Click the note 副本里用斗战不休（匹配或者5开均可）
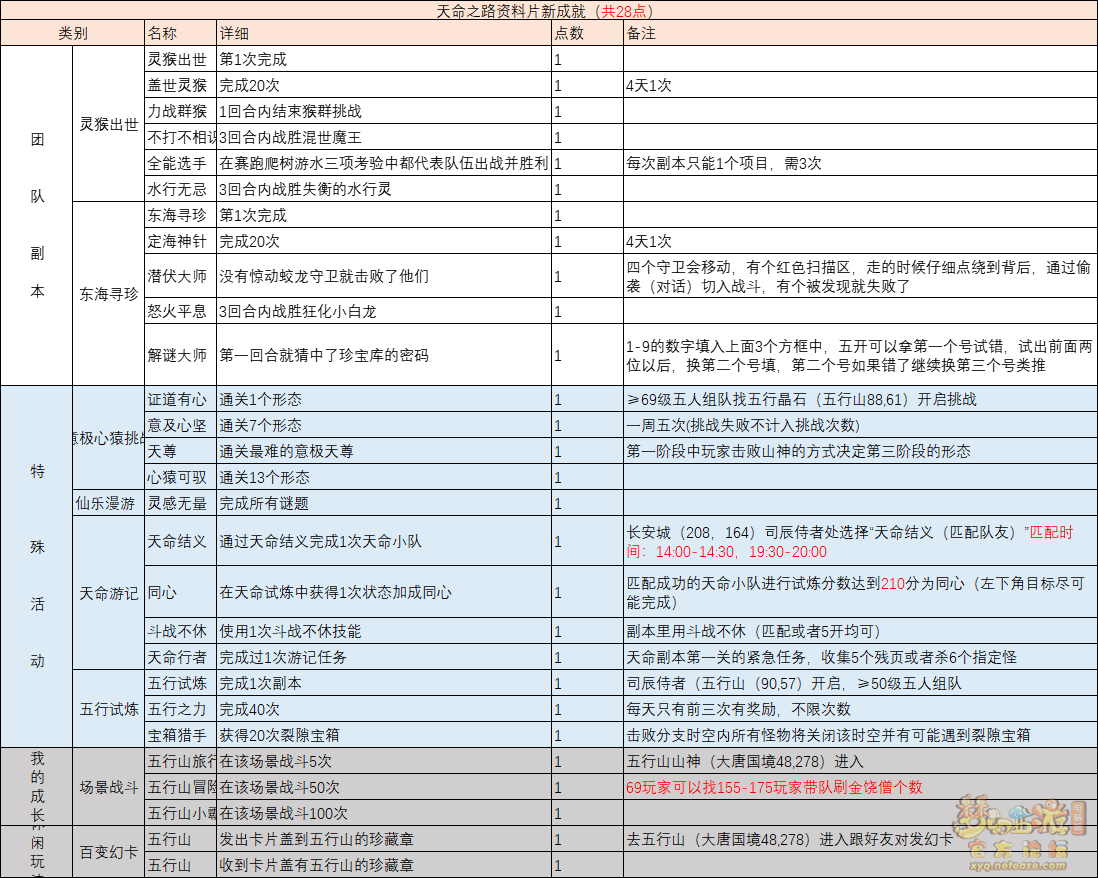Image resolution: width=1098 pixels, height=878 pixels. coord(861,631)
